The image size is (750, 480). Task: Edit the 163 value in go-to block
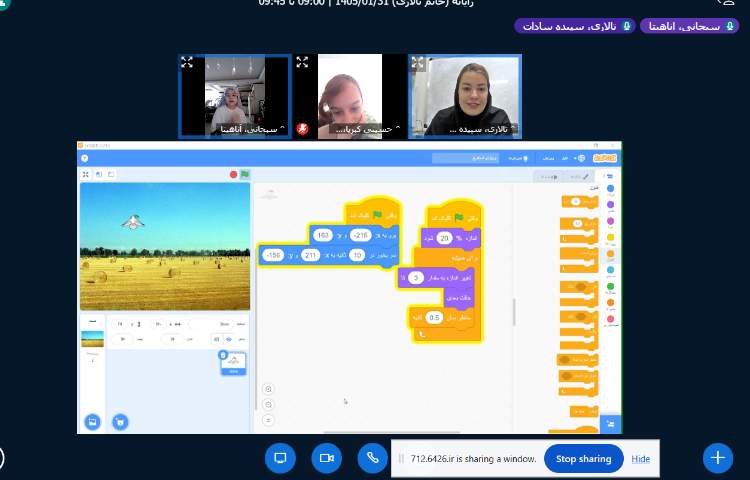click(324, 235)
